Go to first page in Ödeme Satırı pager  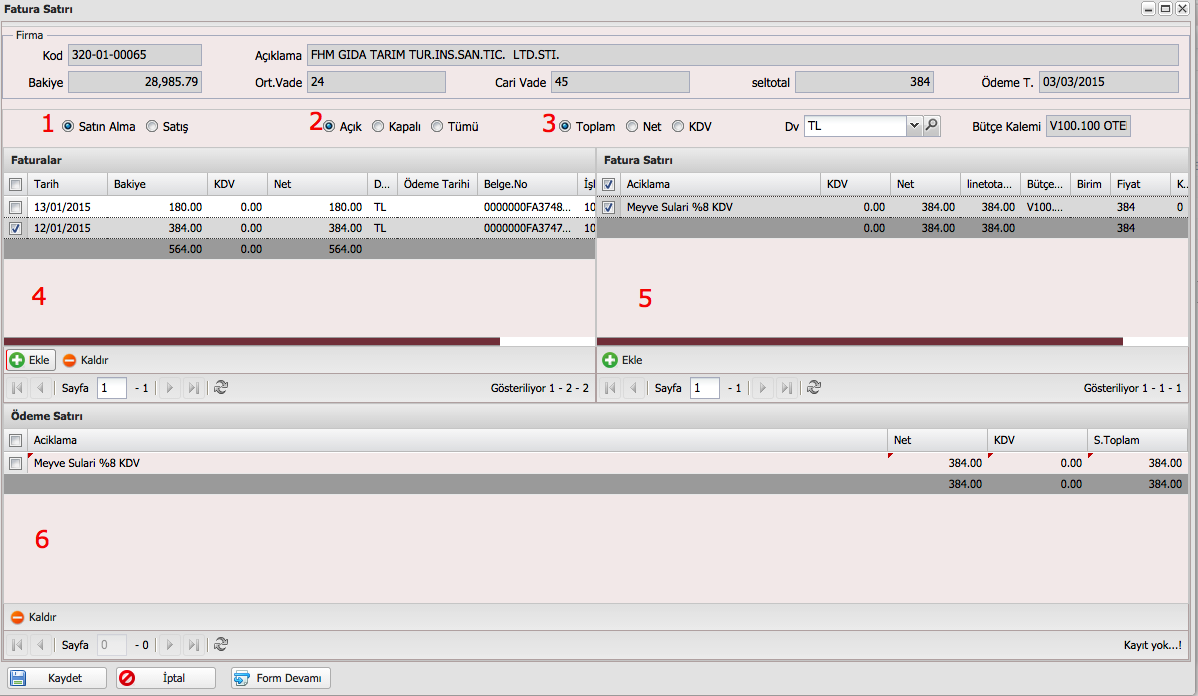tap(17, 645)
